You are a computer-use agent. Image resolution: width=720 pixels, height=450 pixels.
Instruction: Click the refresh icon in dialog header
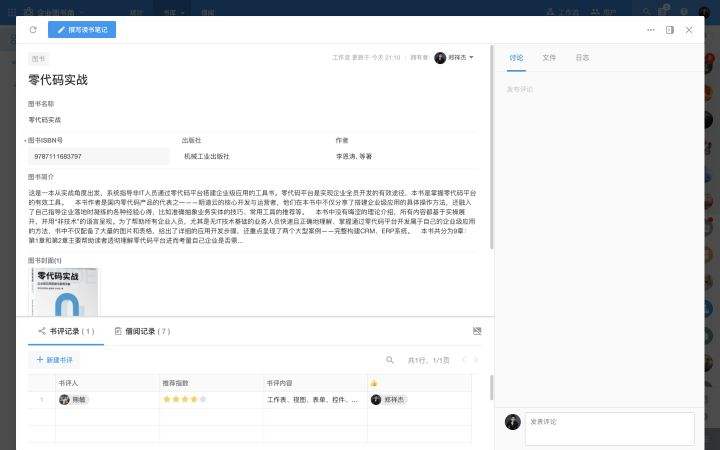[x=33, y=30]
